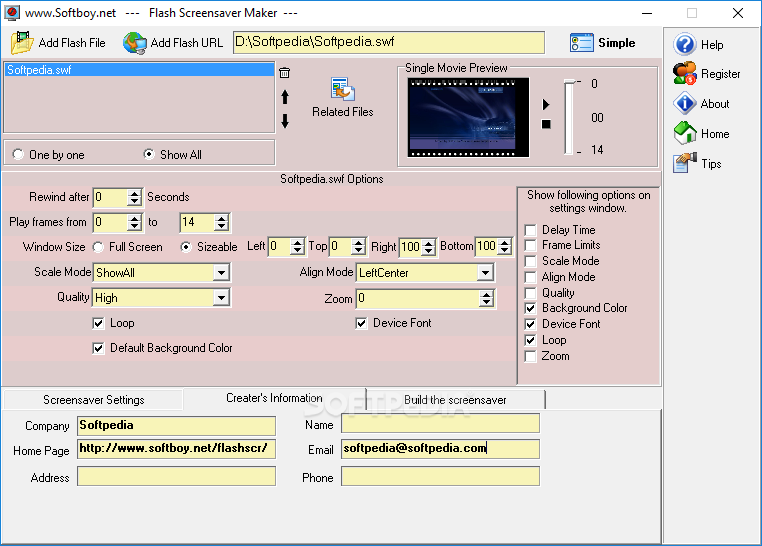
Task: Click the Bottom value spinner arrows
Action: [505, 247]
